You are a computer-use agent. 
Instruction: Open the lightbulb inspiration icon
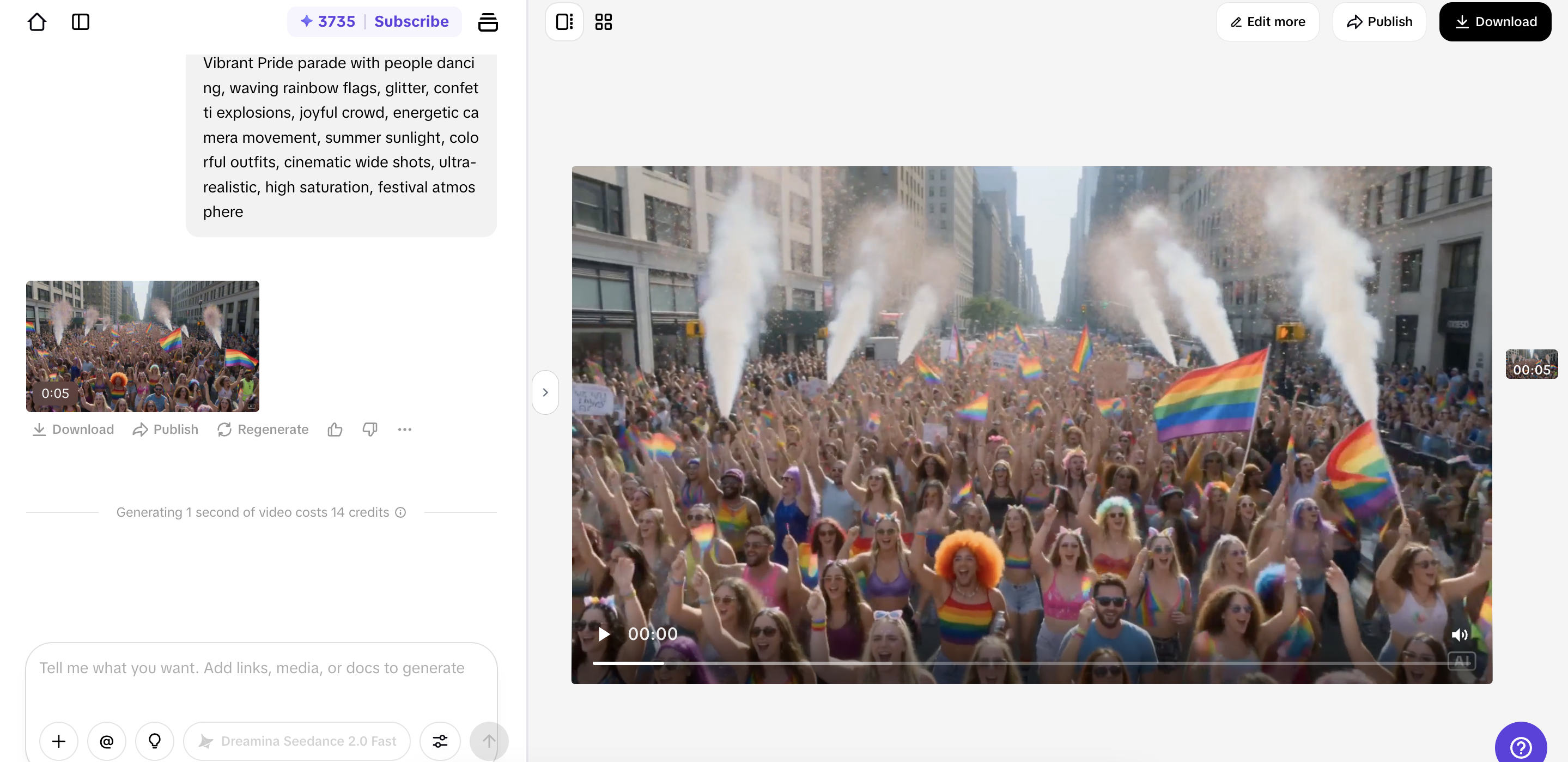pyautogui.click(x=155, y=741)
